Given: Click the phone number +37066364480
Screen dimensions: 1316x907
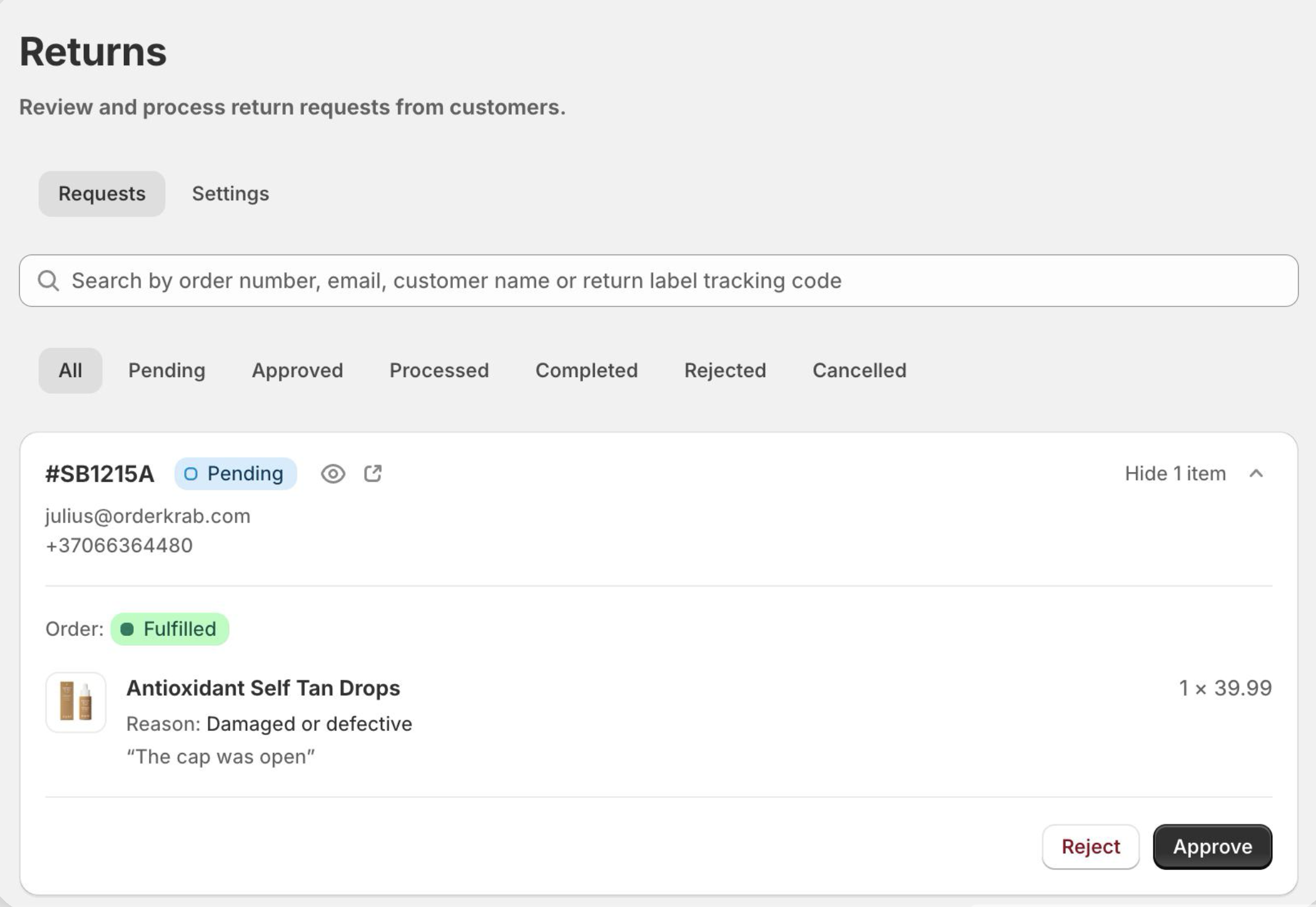Looking at the screenshot, I should click(119, 545).
